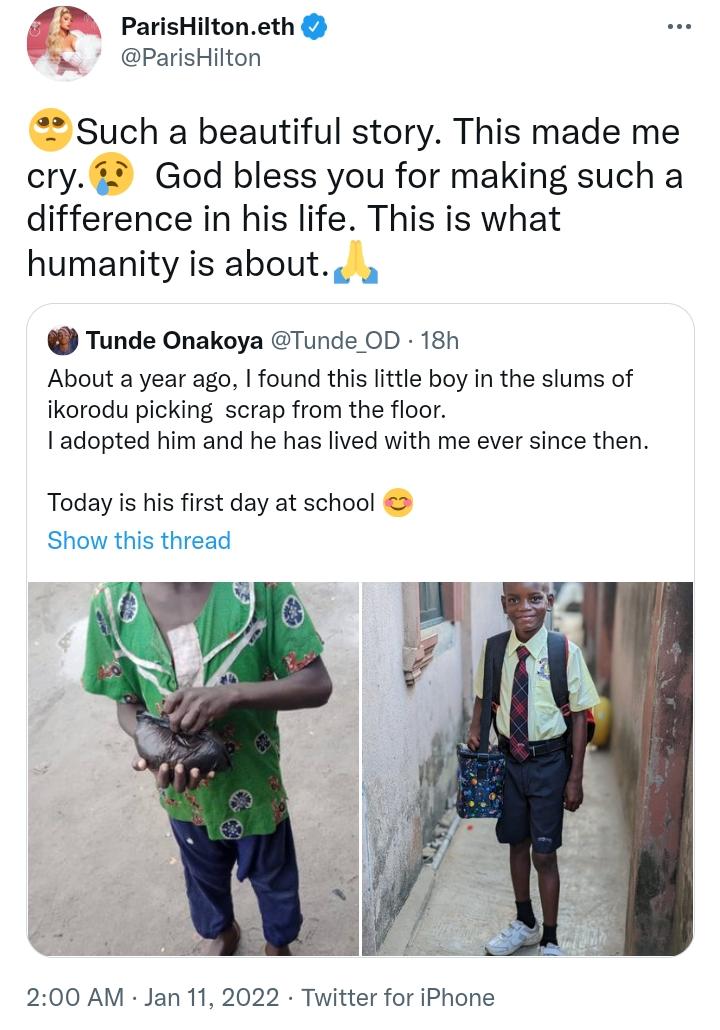The image size is (720, 1030).
Task: Click the blushing smile emoji after 'school'
Action: (398, 503)
